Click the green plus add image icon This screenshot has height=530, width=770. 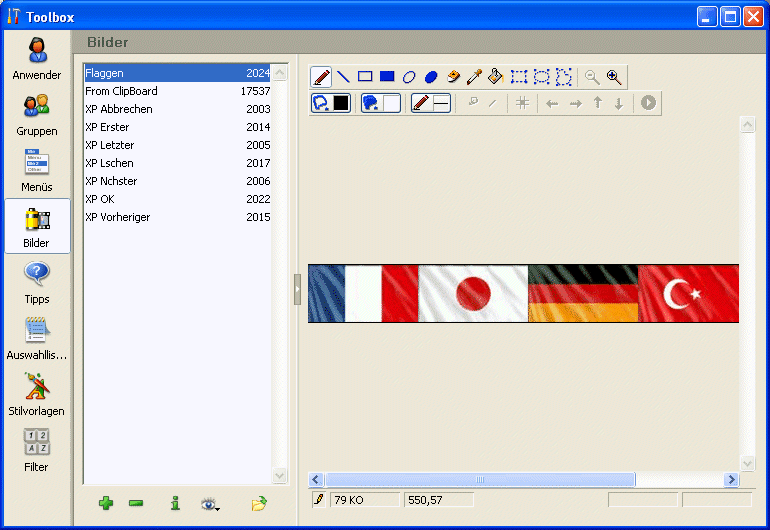tap(105, 504)
